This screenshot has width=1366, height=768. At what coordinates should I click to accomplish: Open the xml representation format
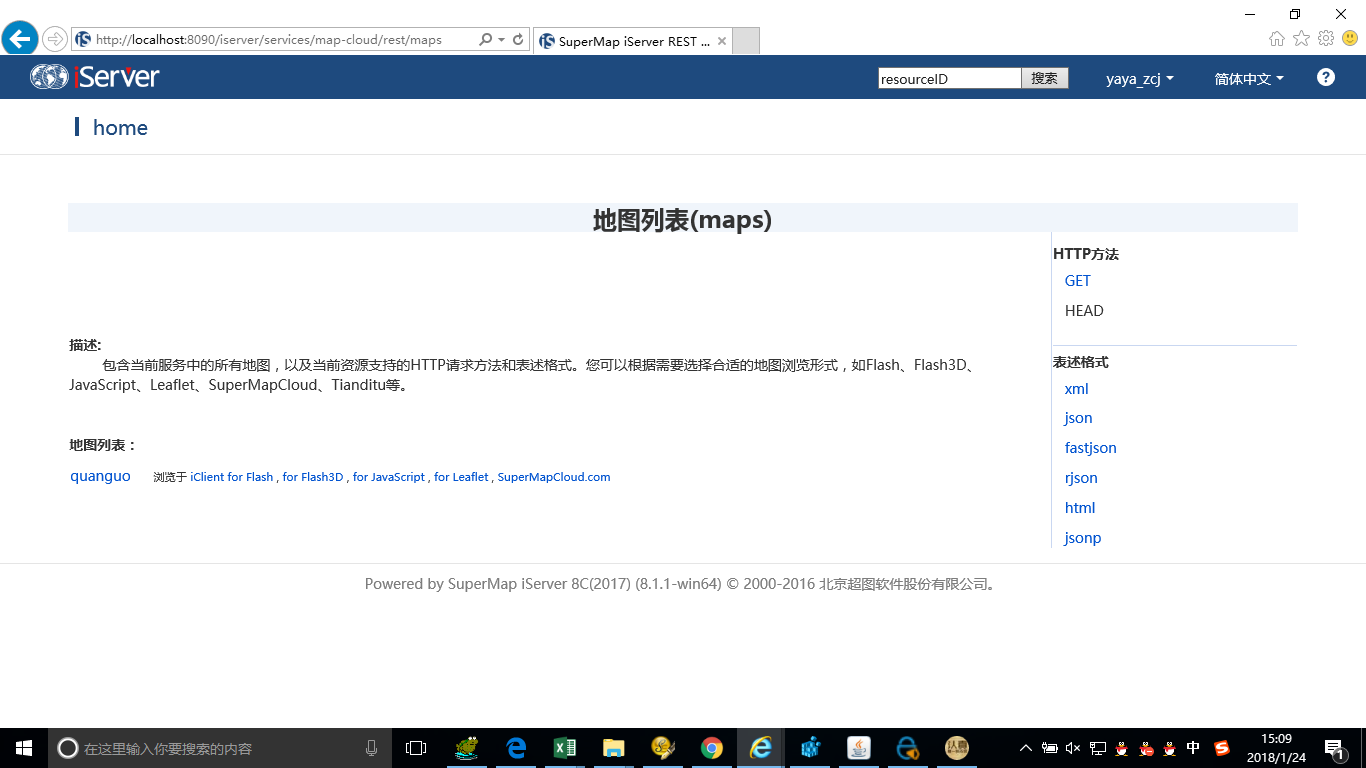click(1076, 389)
